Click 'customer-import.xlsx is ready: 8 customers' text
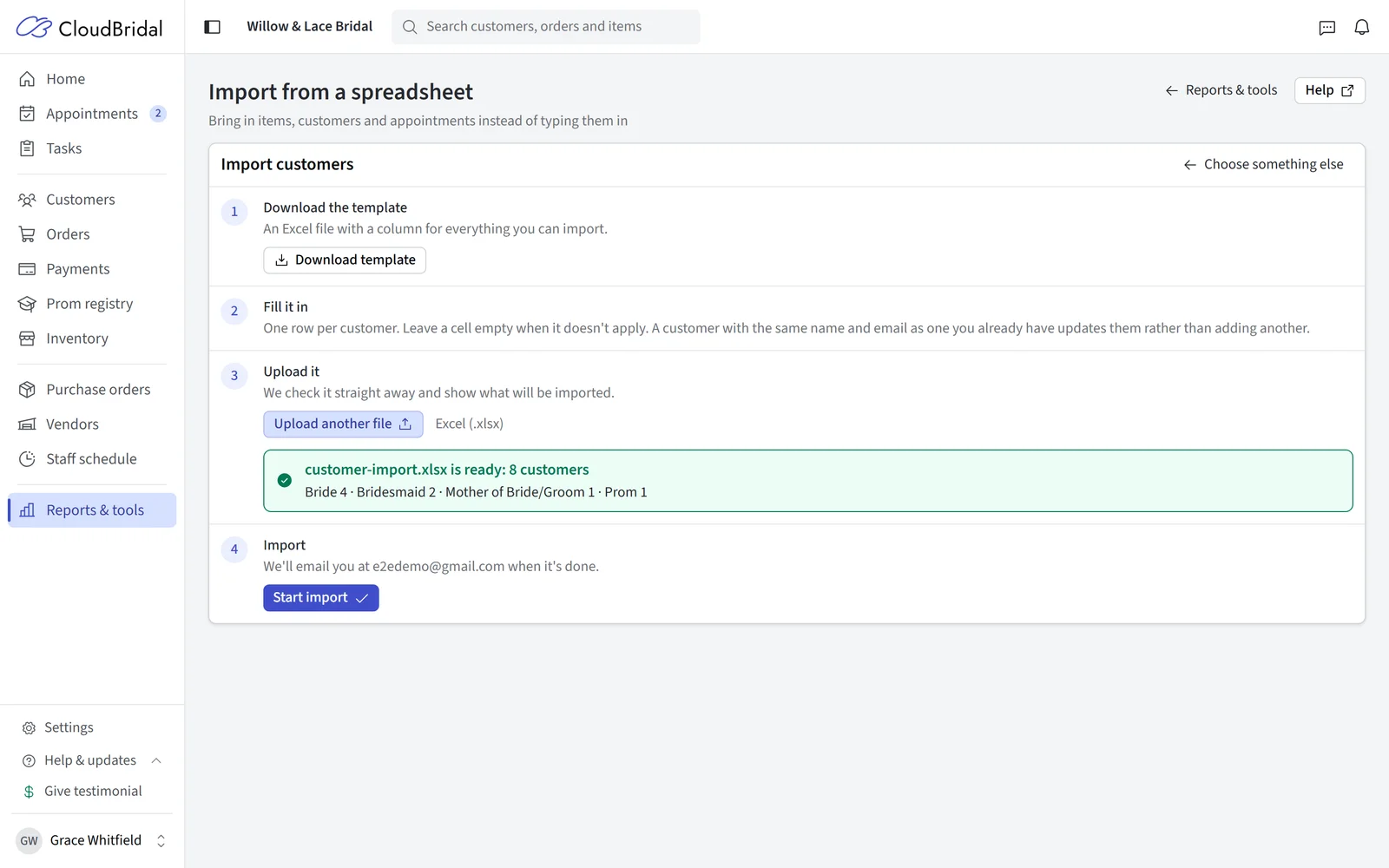Viewport: 1389px width, 868px height. 447,470
